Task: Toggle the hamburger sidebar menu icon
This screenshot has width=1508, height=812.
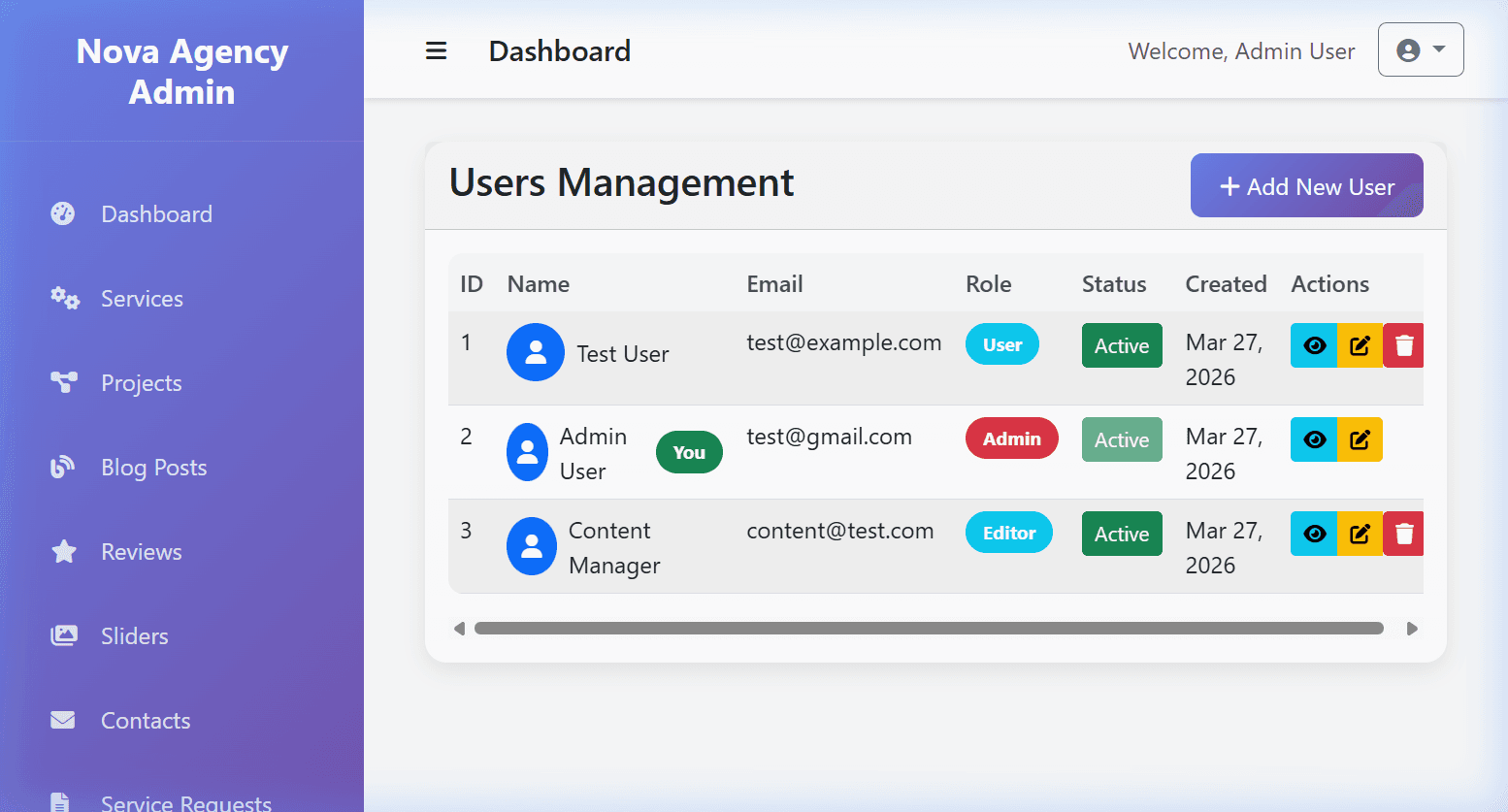Action: pos(436,51)
